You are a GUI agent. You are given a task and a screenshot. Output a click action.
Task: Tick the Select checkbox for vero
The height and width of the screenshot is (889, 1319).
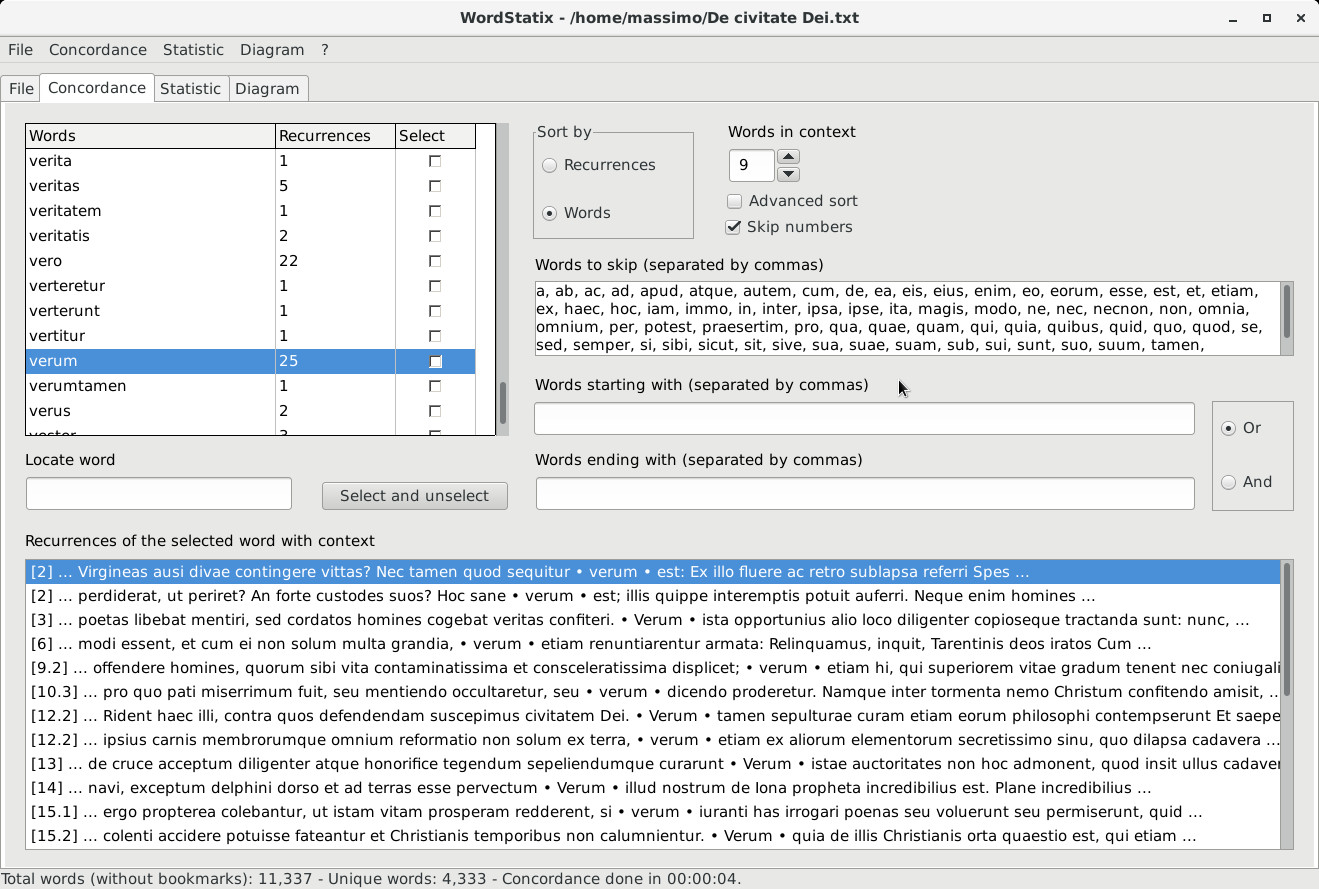pyautogui.click(x=435, y=261)
